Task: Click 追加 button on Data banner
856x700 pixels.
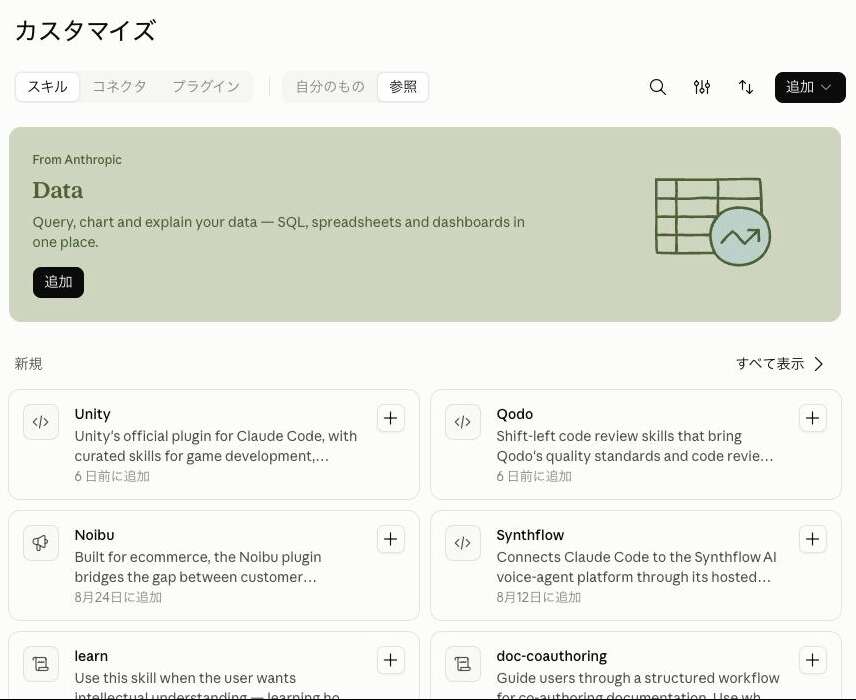Action: click(58, 282)
